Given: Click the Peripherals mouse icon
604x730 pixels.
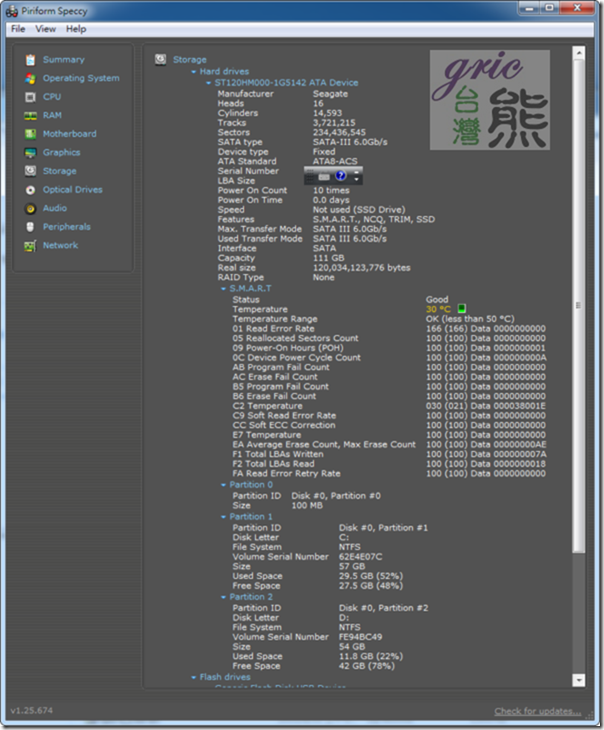Looking at the screenshot, I should click(30, 227).
